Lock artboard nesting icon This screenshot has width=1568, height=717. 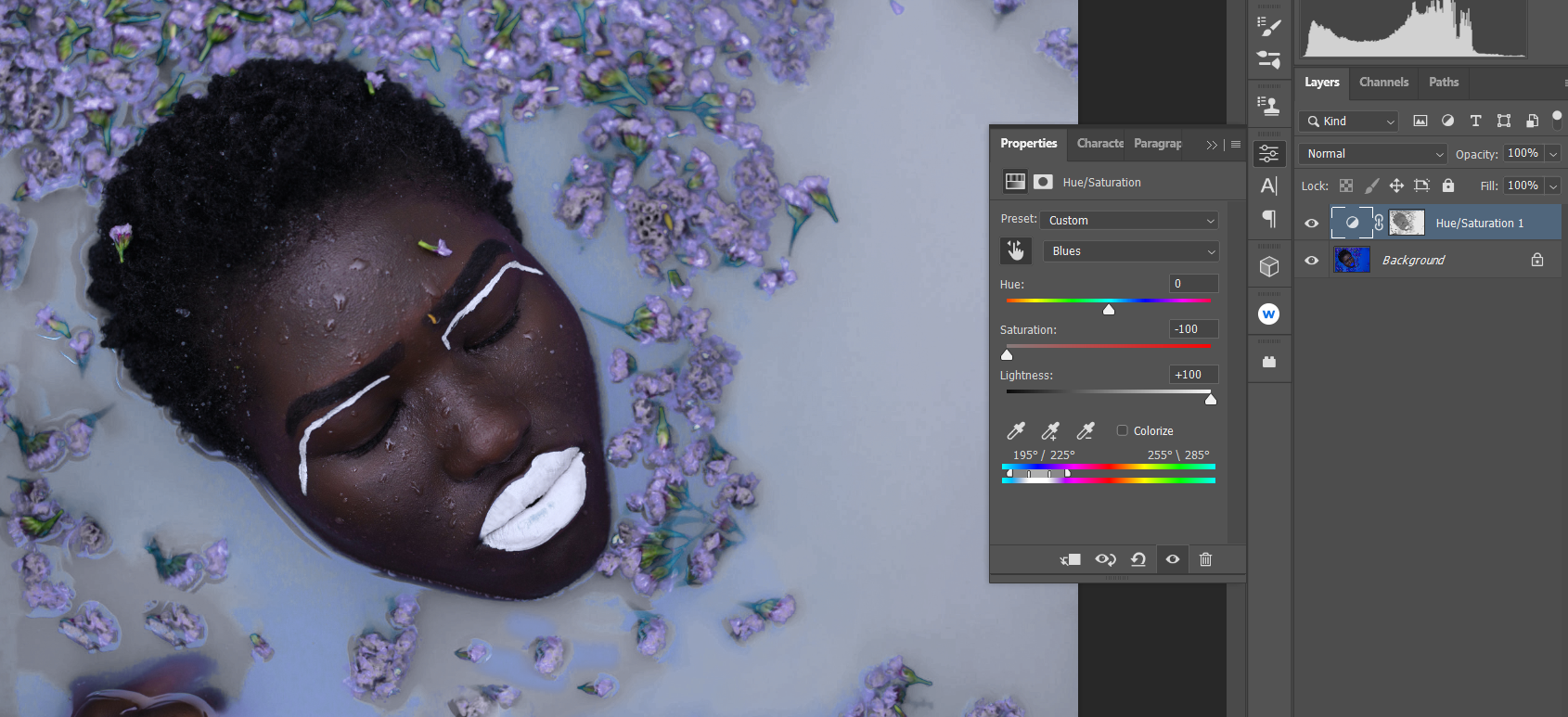pos(1421,186)
